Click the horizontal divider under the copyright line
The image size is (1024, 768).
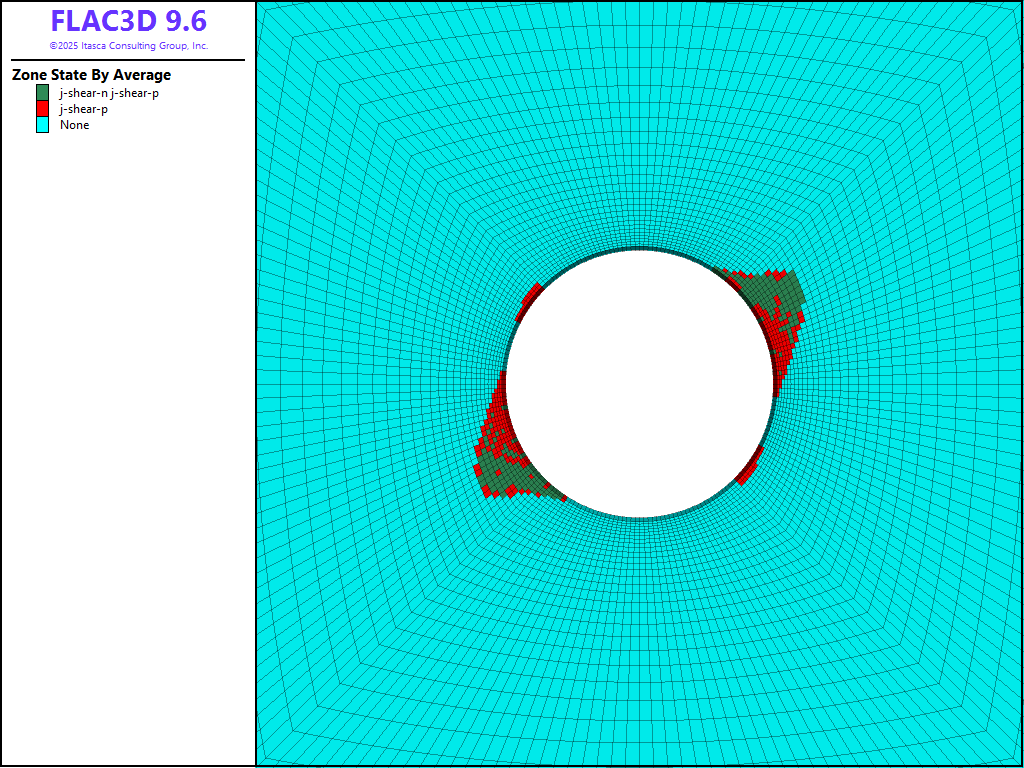click(128, 60)
